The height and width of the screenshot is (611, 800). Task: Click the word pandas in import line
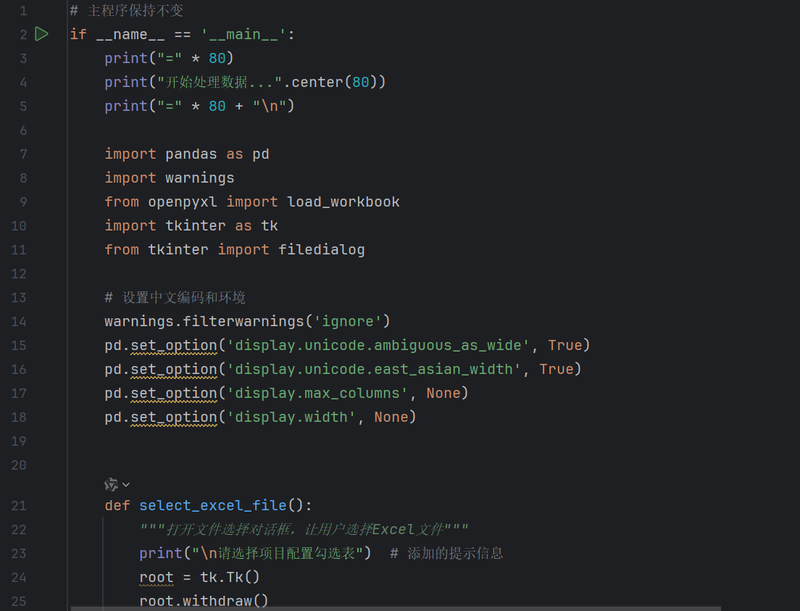point(191,154)
